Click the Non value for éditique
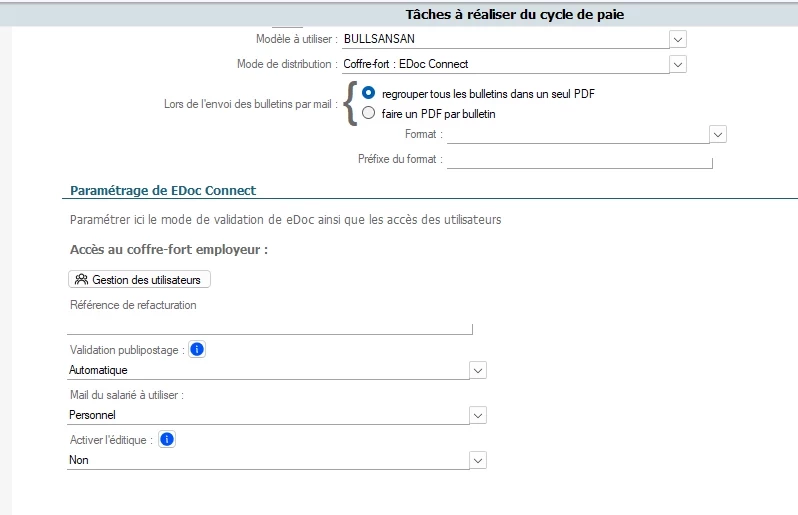Viewport: 798px width, 515px height. 267,460
